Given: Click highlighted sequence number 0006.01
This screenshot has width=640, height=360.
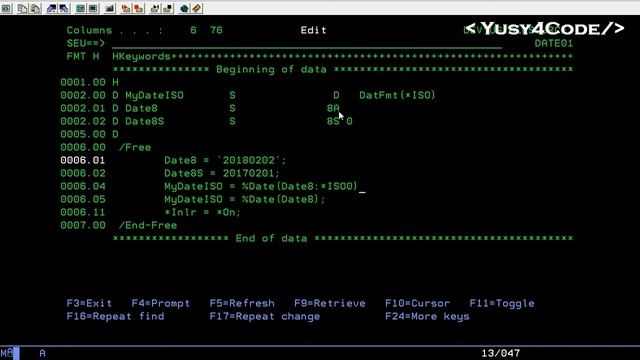Looking at the screenshot, I should [83, 160].
